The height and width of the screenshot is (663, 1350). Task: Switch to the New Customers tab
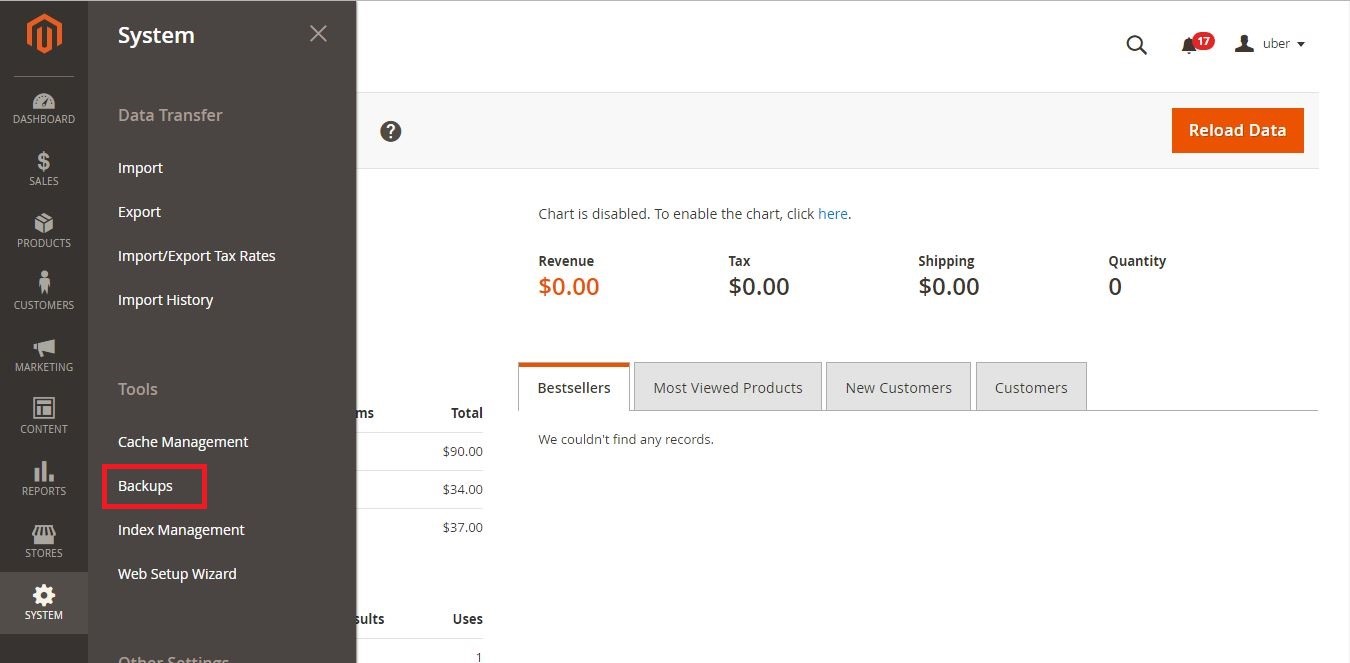pyautogui.click(x=898, y=387)
